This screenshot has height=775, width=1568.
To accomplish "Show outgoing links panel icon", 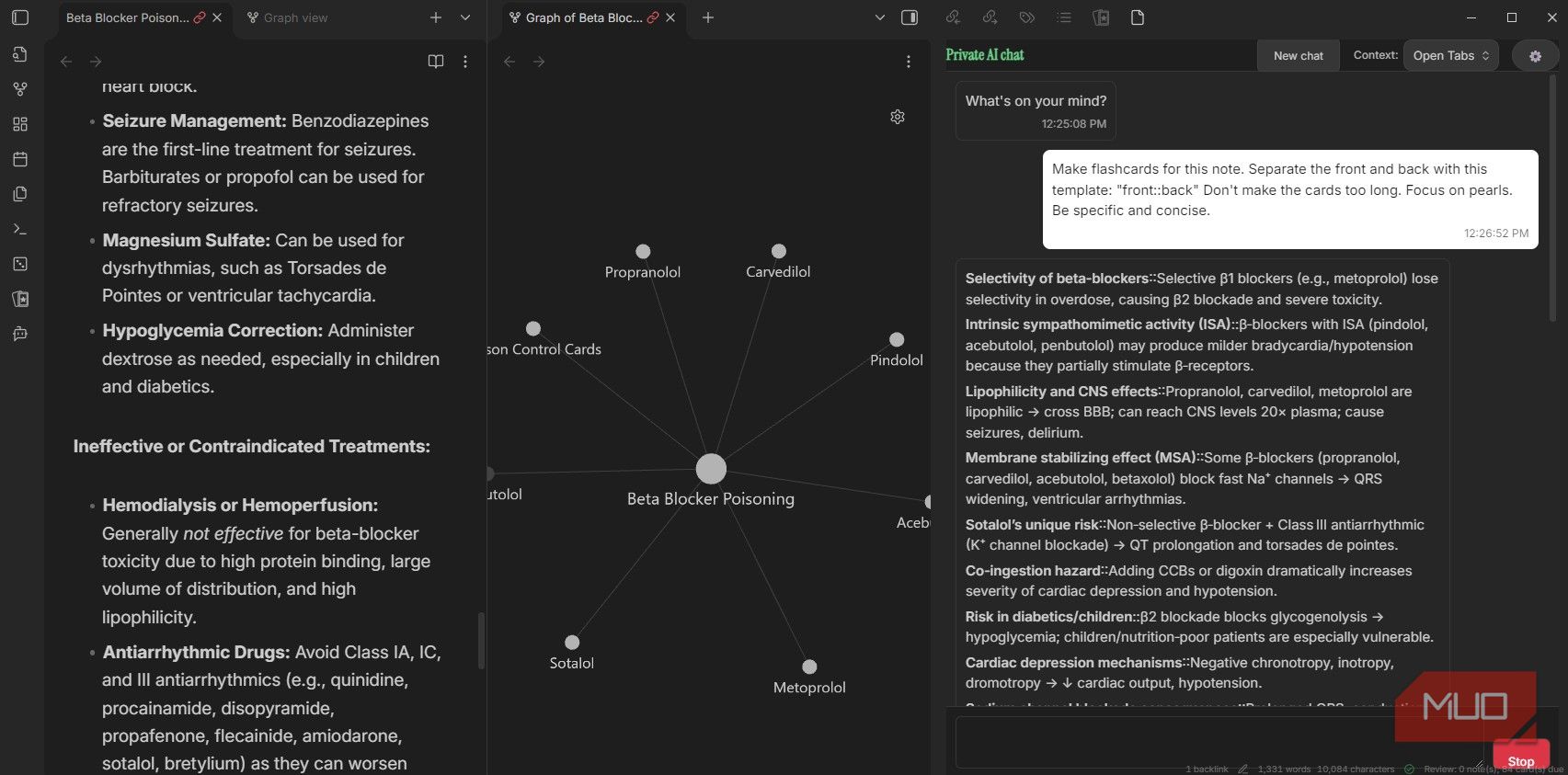I will pyautogui.click(x=990, y=17).
